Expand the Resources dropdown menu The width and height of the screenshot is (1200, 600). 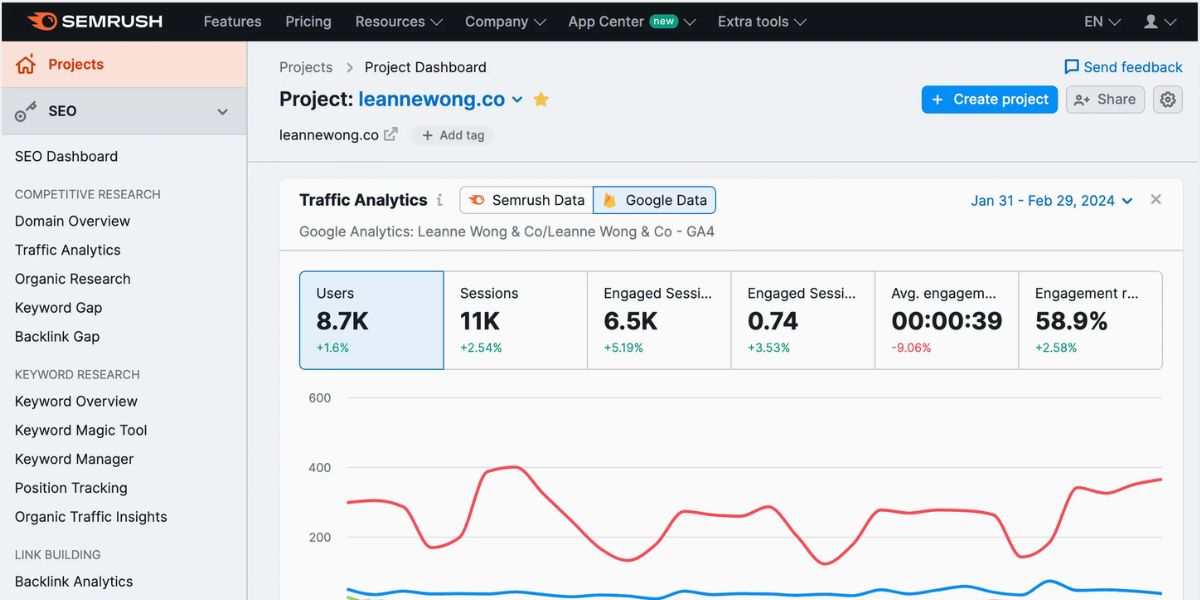[x=398, y=21]
